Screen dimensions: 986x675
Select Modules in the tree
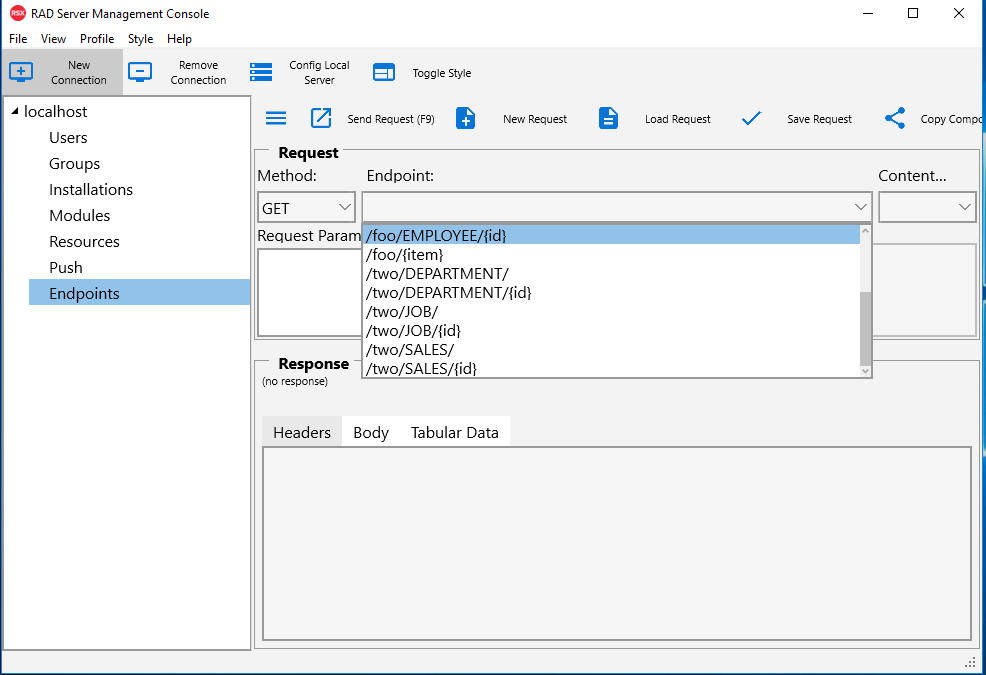79,216
